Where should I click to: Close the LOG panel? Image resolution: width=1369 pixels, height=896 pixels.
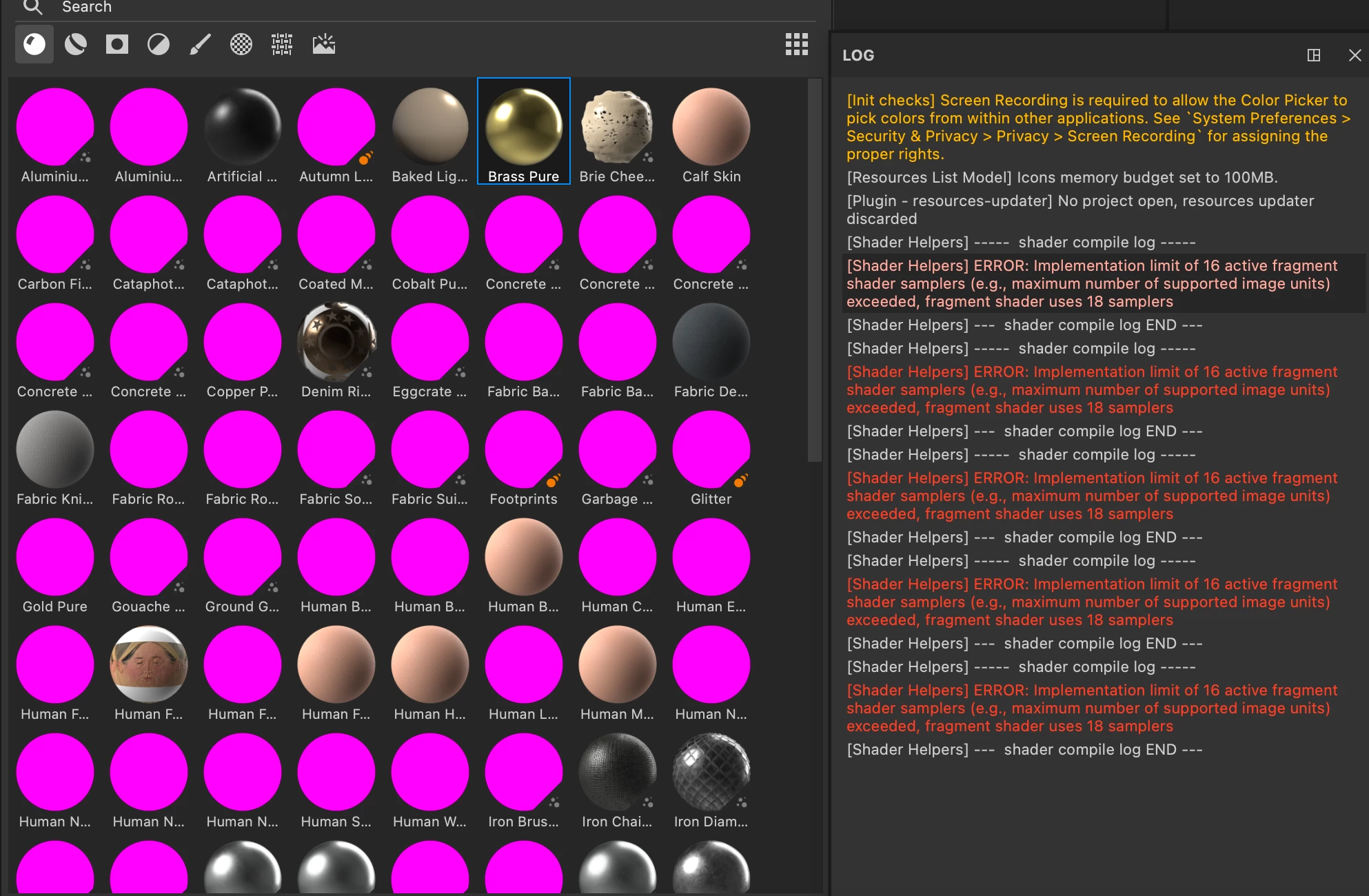tap(1355, 55)
